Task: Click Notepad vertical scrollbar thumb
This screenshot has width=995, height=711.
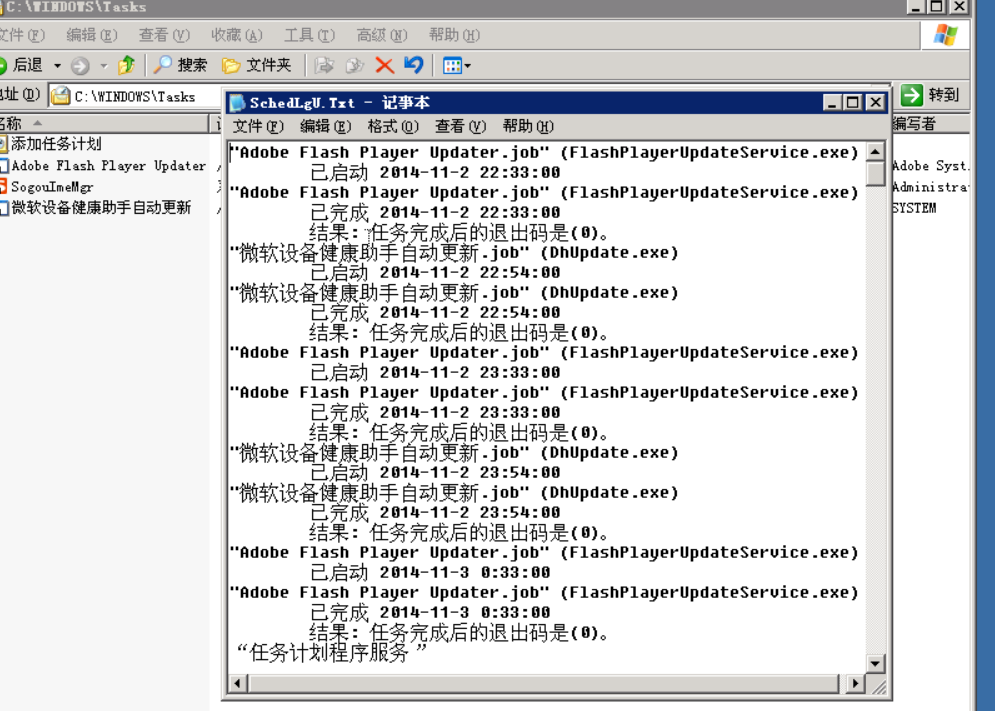Action: pyautogui.click(x=875, y=173)
